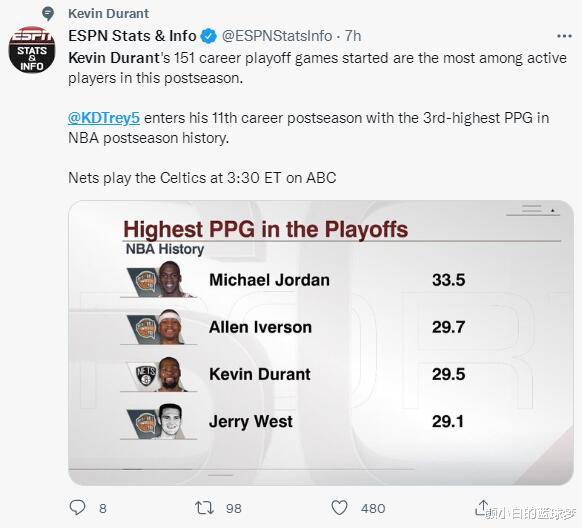The image size is (582, 528).
Task: Like the tweet with heart icon
Action: click(339, 508)
